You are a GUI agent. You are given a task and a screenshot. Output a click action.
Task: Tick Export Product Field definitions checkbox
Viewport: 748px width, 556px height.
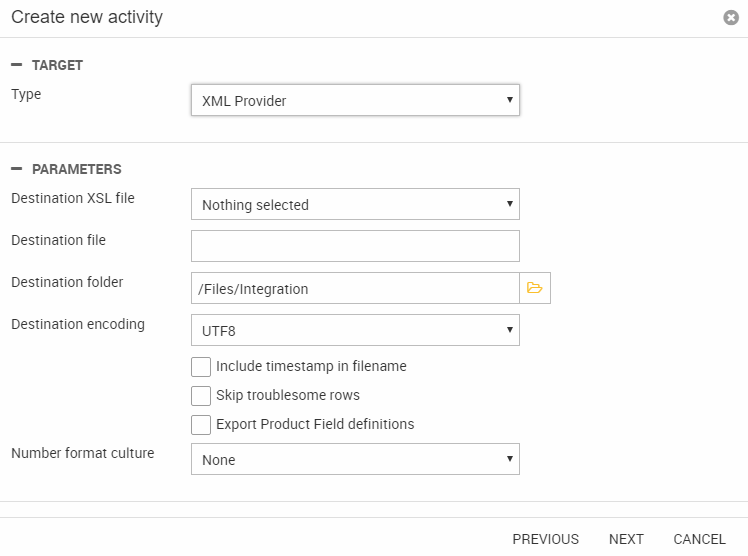click(x=201, y=424)
